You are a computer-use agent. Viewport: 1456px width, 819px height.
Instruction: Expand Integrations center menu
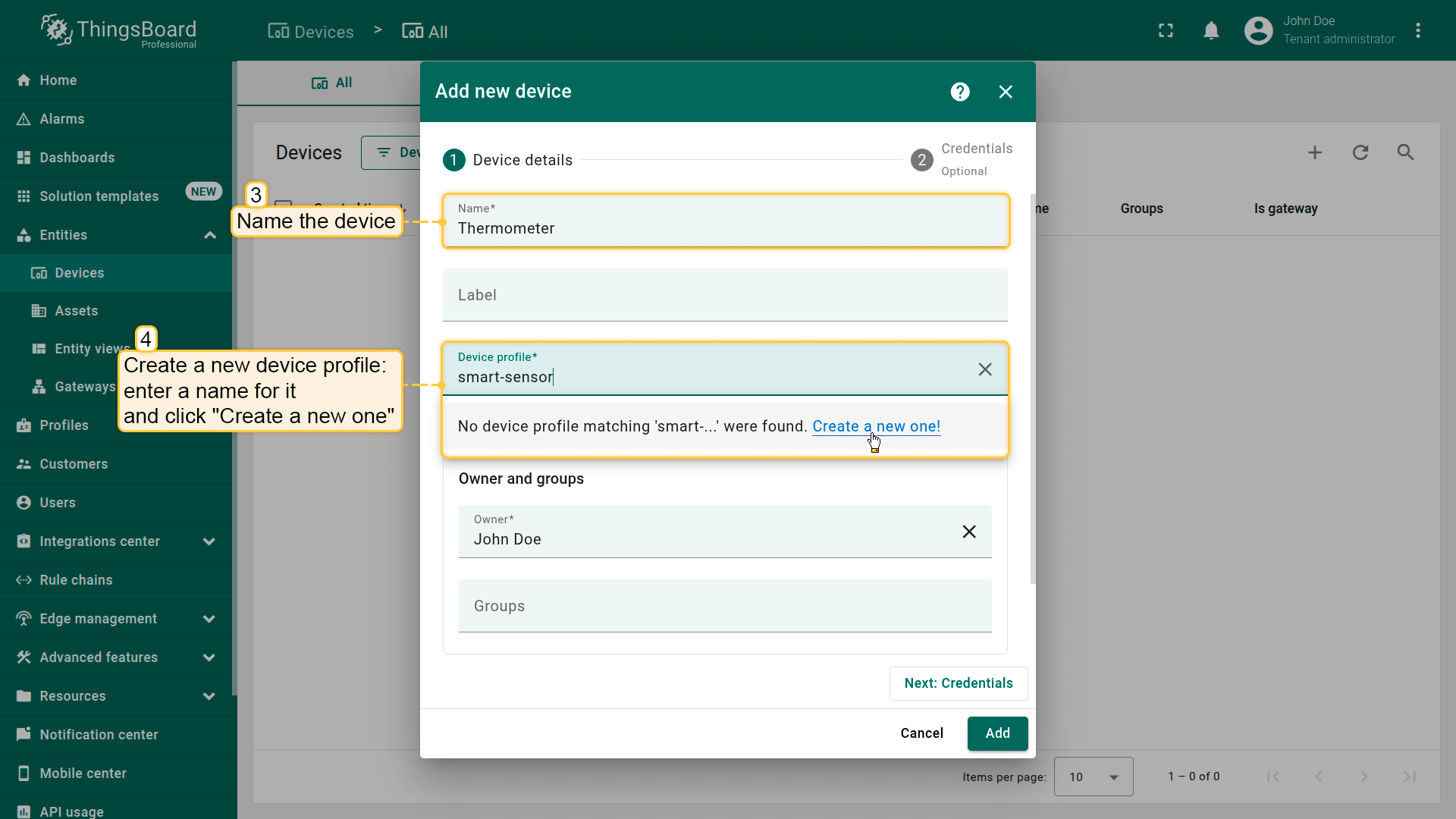[209, 541]
